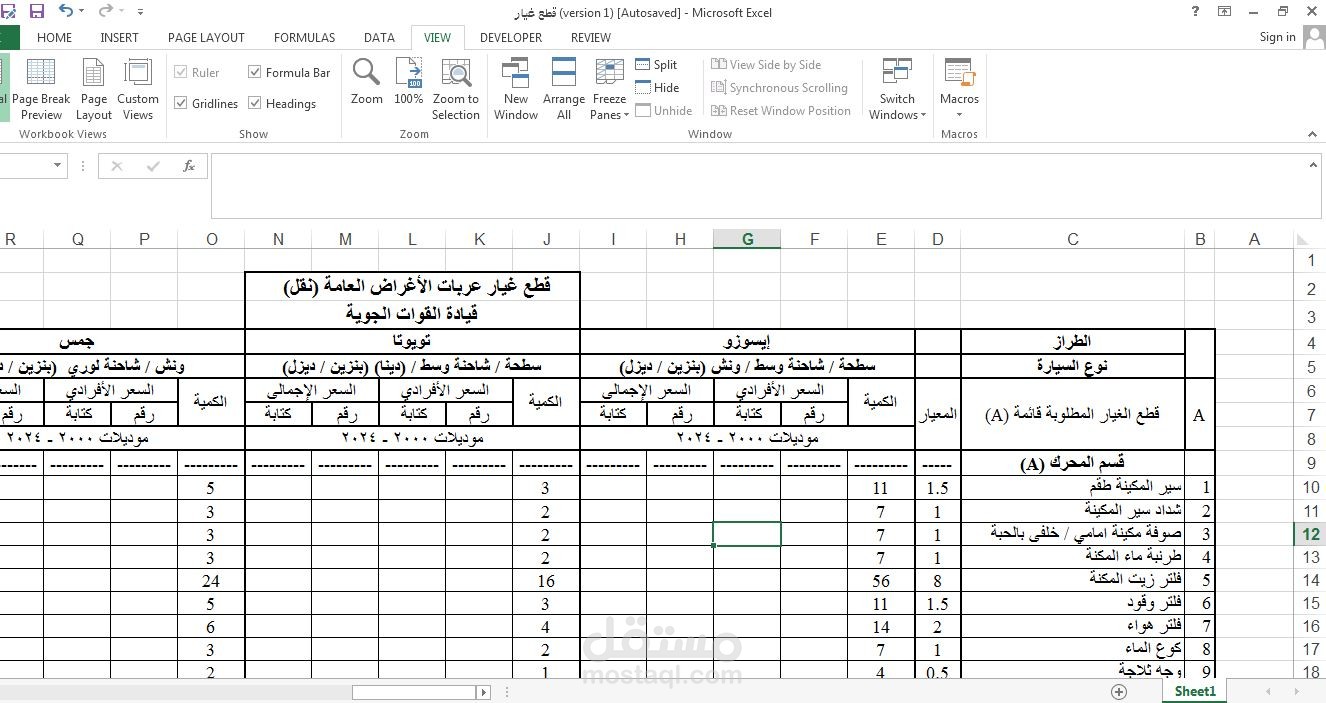The image size is (1326, 703).
Task: Open Custom Views dialog
Action: pos(138,89)
